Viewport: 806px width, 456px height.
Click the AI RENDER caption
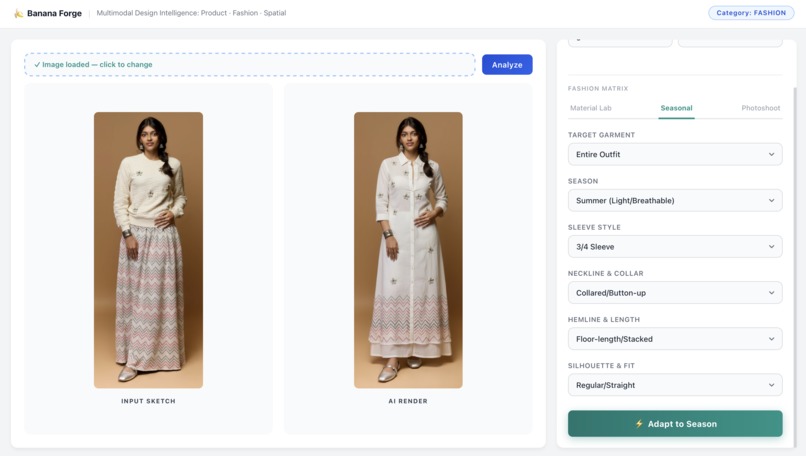pos(408,401)
